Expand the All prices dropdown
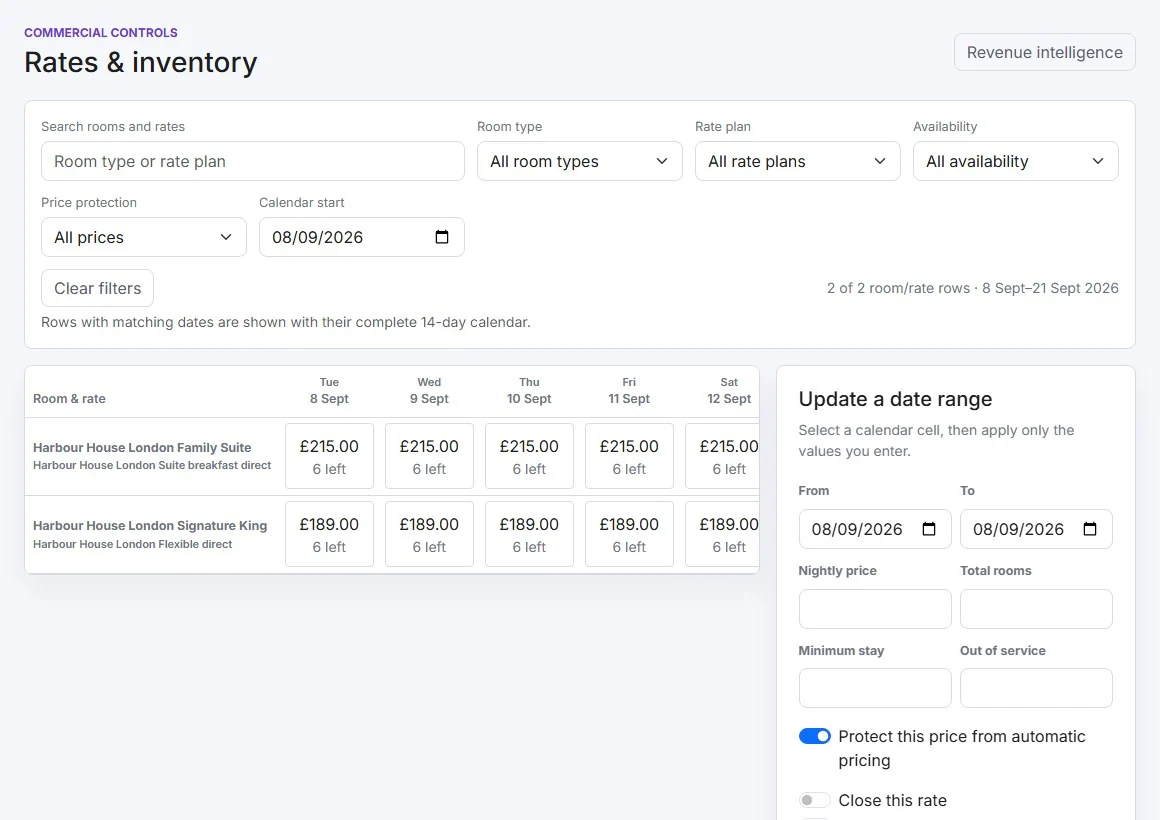This screenshot has height=820, width=1160. pos(144,237)
